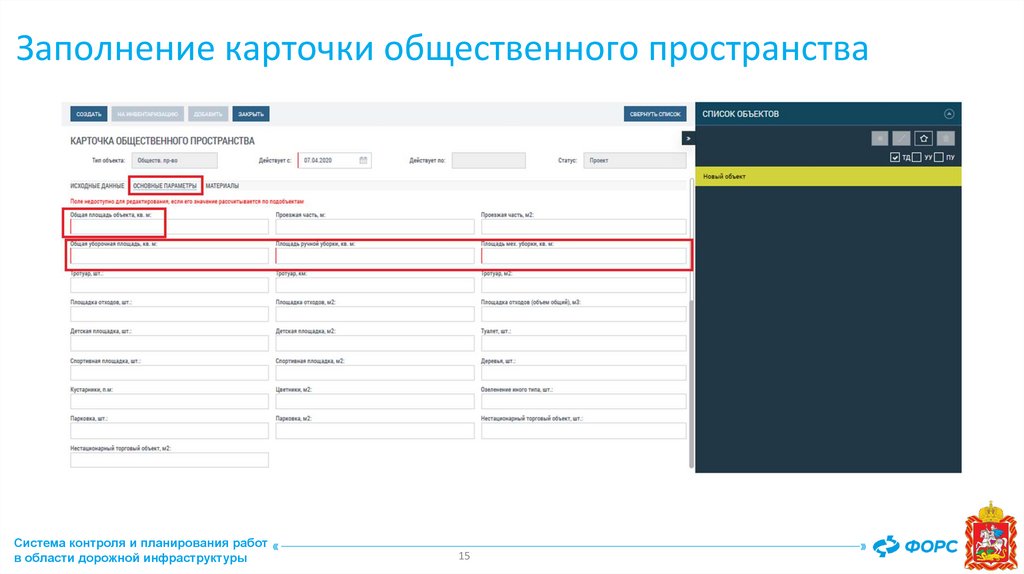The image size is (1024, 574).
Task: Click the Туалет, шт input
Action: tap(584, 343)
